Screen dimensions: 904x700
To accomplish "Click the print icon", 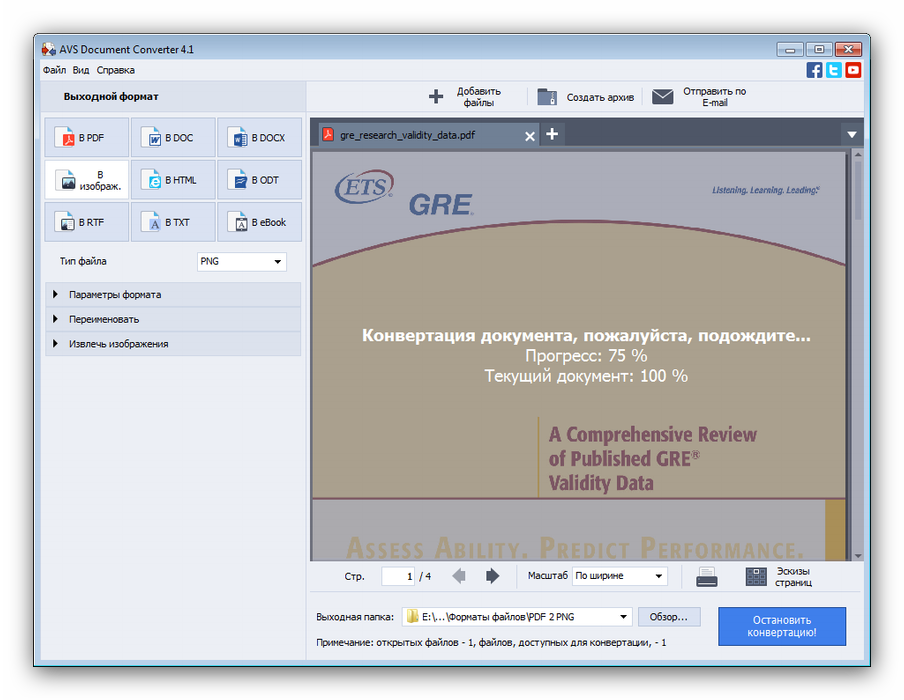I will tap(707, 576).
